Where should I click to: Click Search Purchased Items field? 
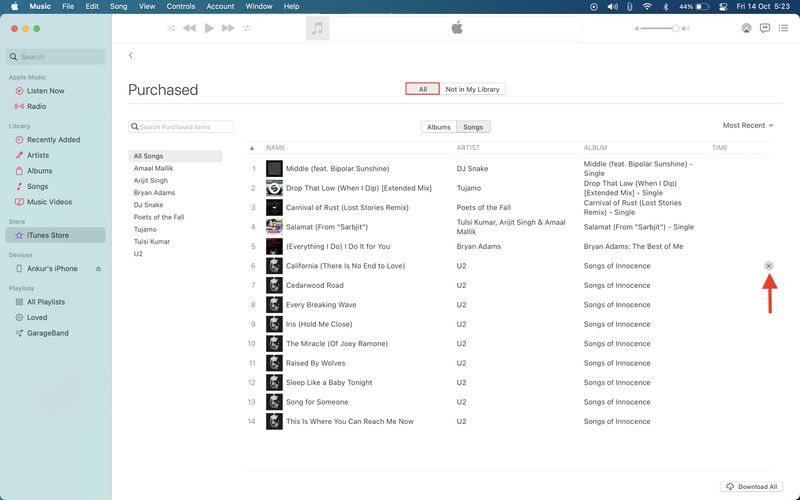tap(181, 127)
